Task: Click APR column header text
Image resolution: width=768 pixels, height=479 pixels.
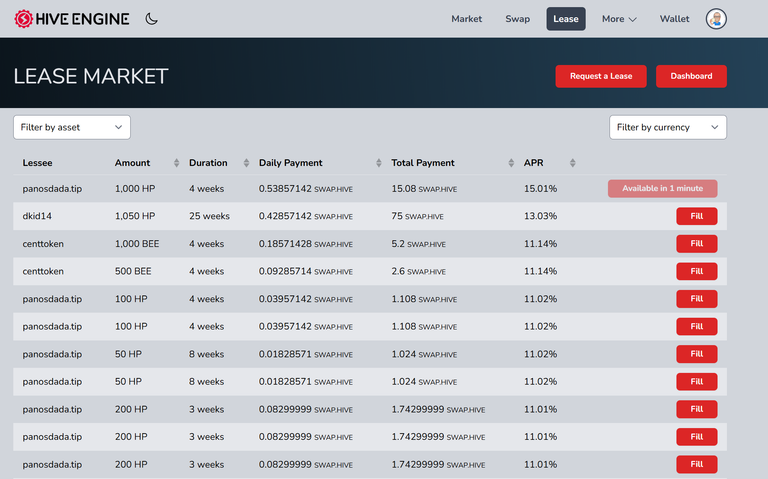Action: click(533, 163)
